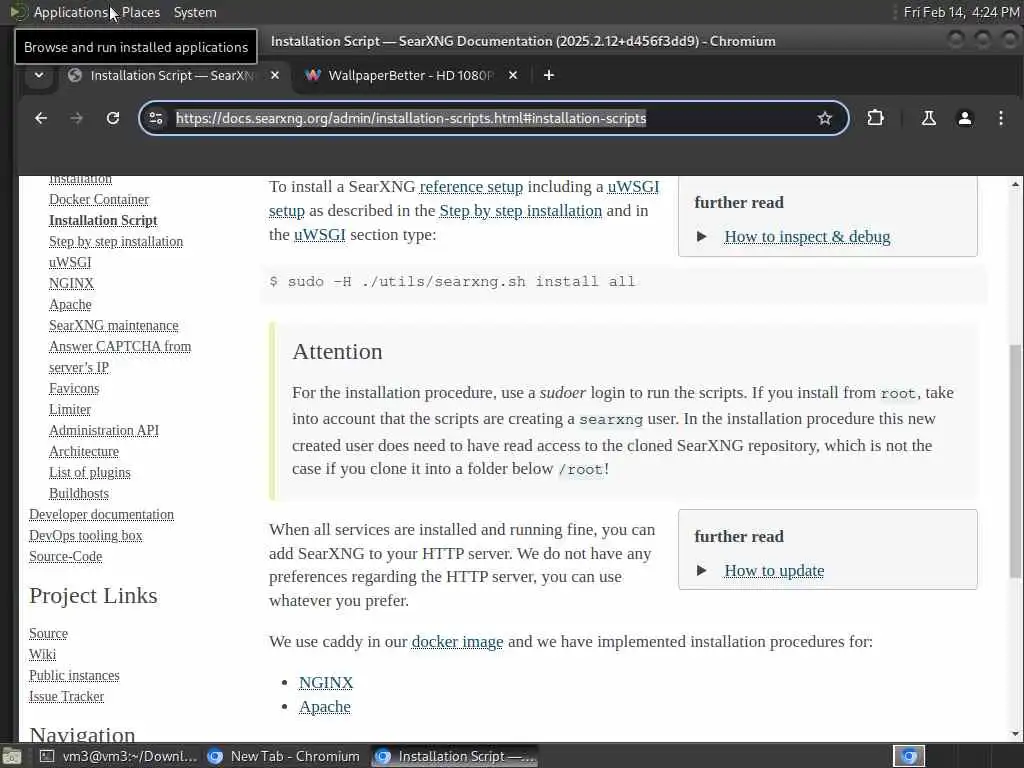Image resolution: width=1024 pixels, height=768 pixels.
Task: Open the Places menu
Action: pos(140,12)
